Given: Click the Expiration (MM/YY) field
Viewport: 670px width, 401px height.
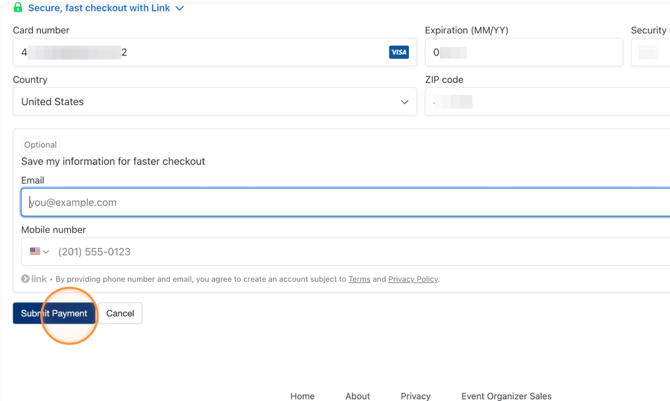Looking at the screenshot, I should tap(523, 52).
